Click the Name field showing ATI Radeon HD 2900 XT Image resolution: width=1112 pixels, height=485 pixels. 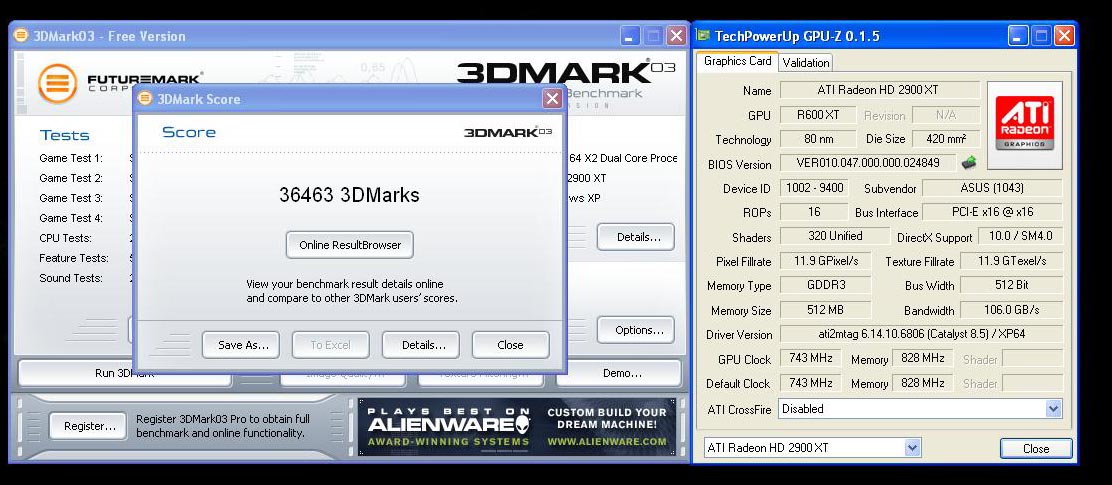click(879, 90)
